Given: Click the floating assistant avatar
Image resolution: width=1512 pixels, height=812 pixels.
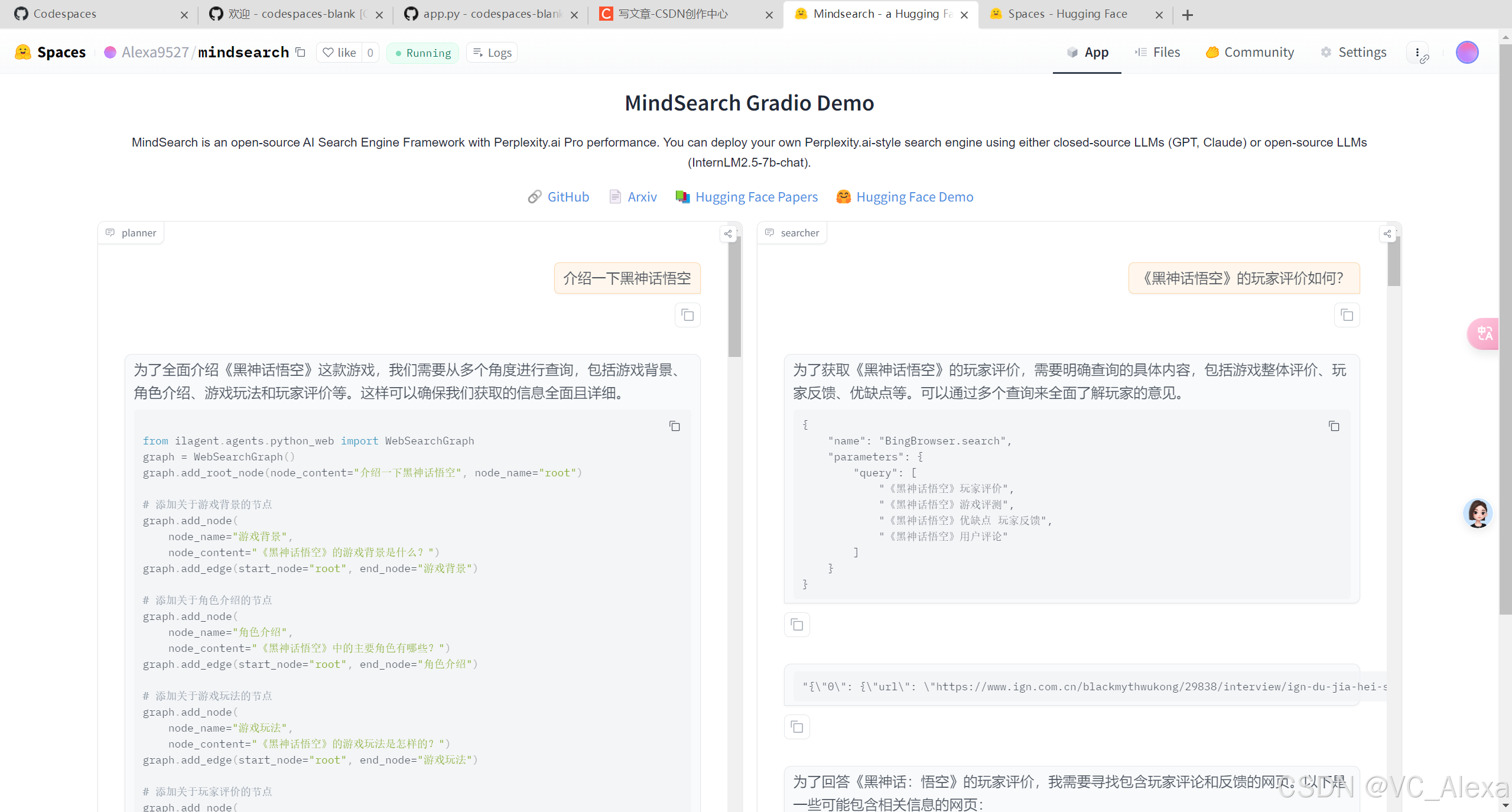Looking at the screenshot, I should (x=1478, y=513).
